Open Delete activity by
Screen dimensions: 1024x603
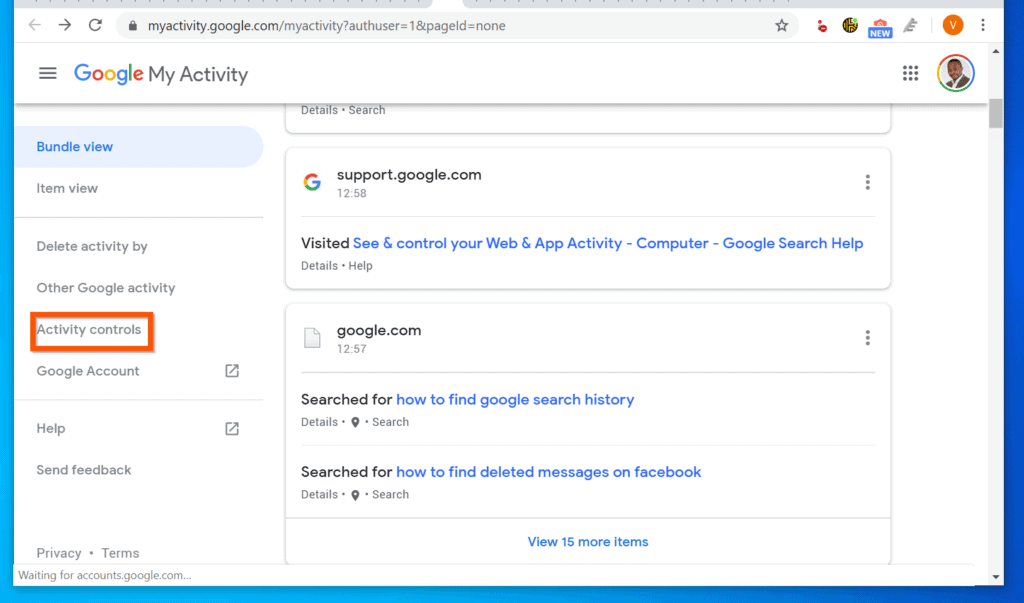tap(92, 246)
